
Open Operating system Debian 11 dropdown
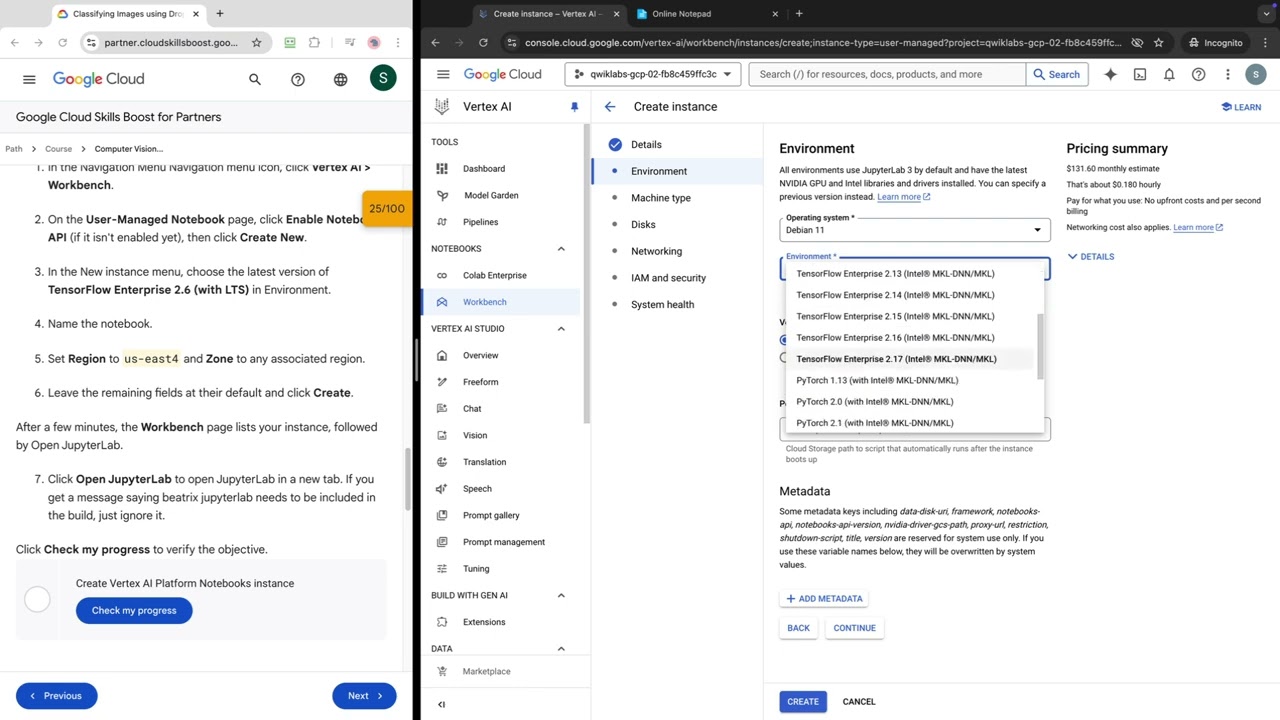[x=915, y=230]
